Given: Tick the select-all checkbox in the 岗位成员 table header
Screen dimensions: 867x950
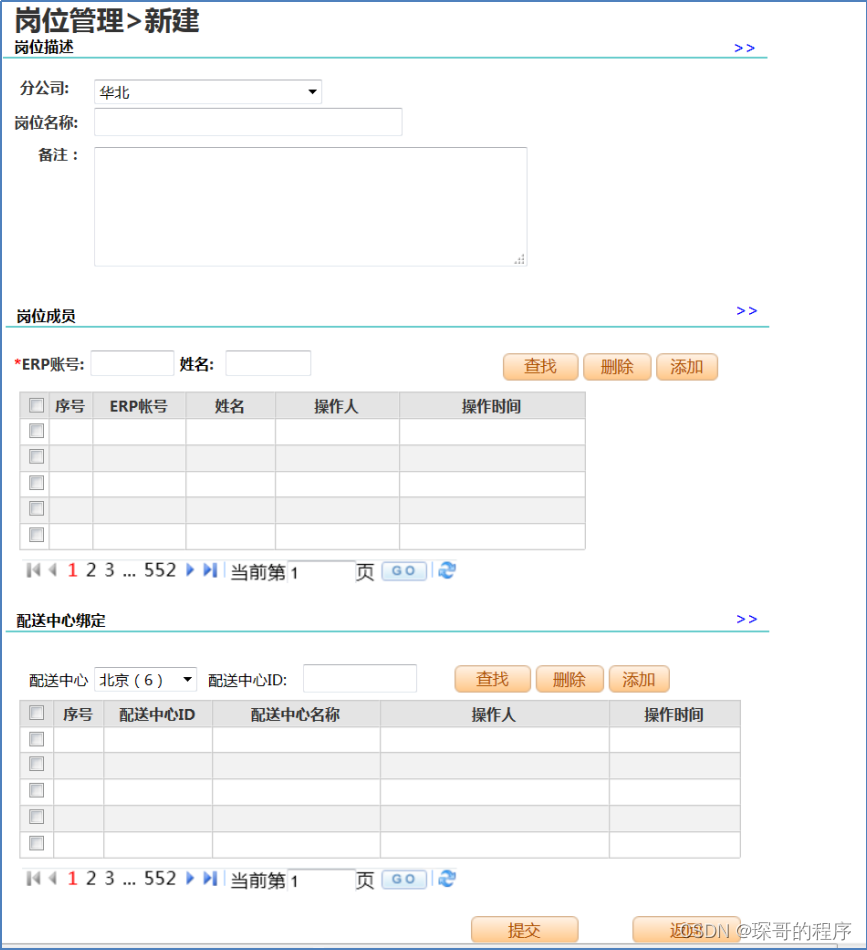Looking at the screenshot, I should click(36, 405).
